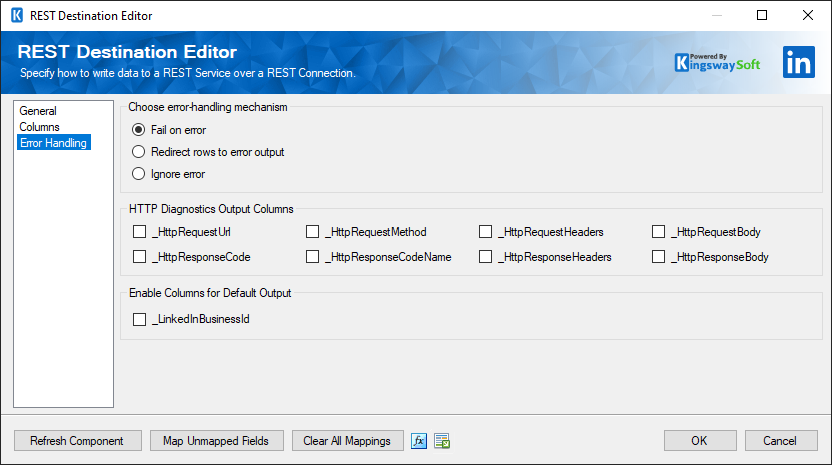832x465 pixels.
Task: Tick the _HttpRequestHeaders checkbox
Action: pyautogui.click(x=486, y=231)
